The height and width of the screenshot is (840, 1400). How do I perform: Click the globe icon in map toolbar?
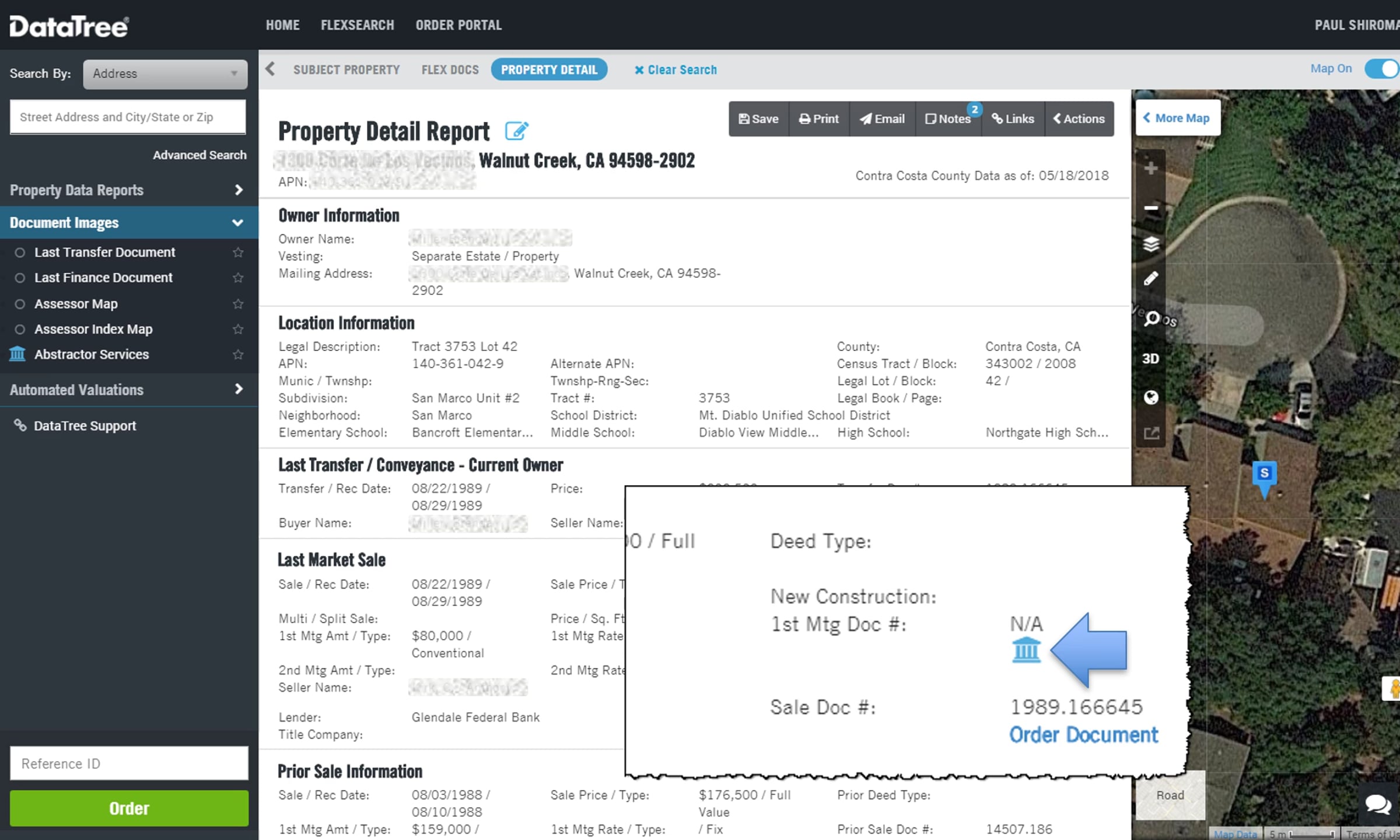pos(1151,397)
